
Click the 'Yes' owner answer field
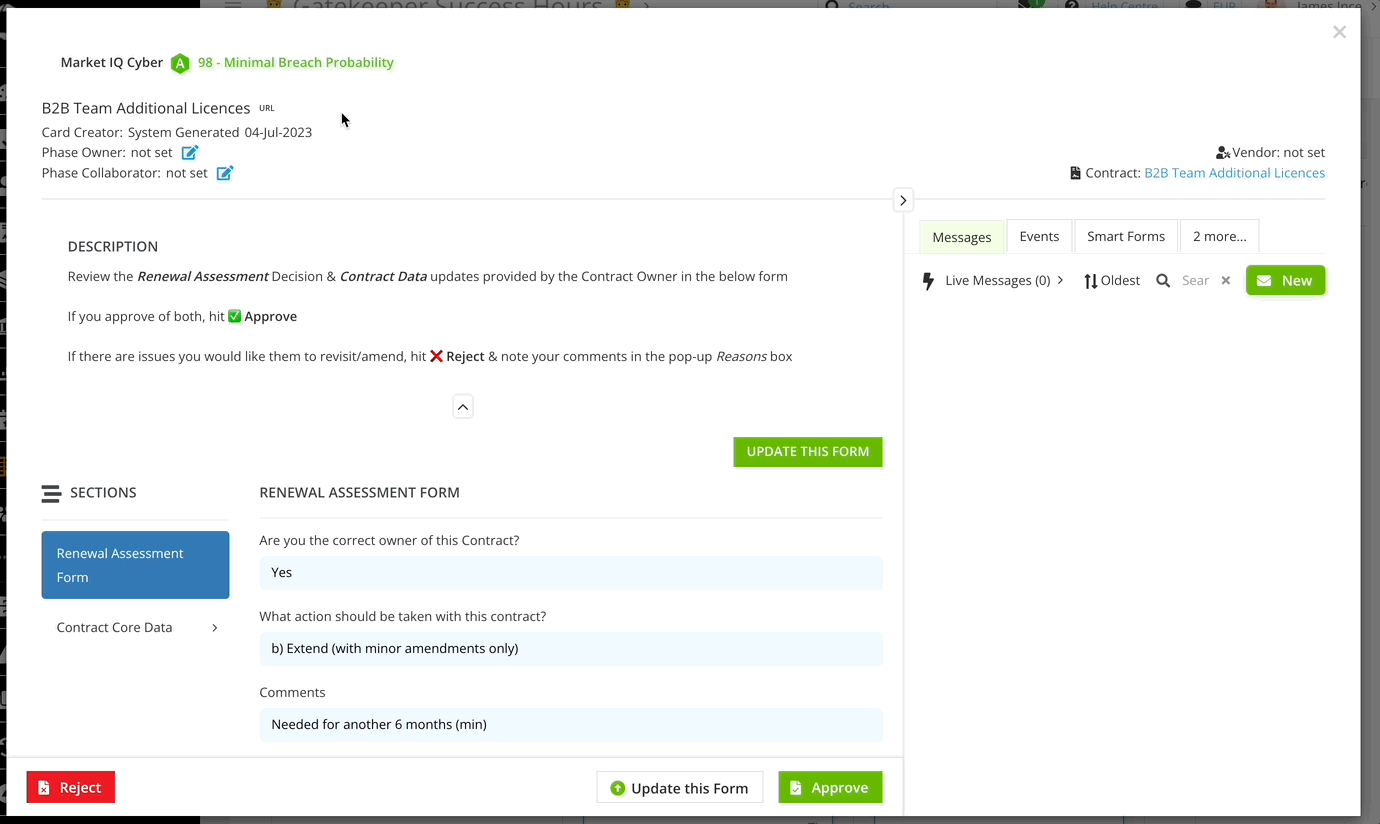tap(571, 573)
